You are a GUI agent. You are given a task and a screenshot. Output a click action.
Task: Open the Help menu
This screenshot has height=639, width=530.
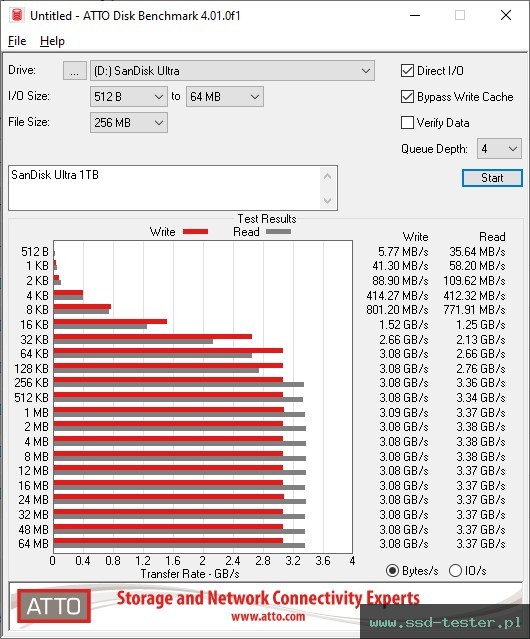click(52, 41)
